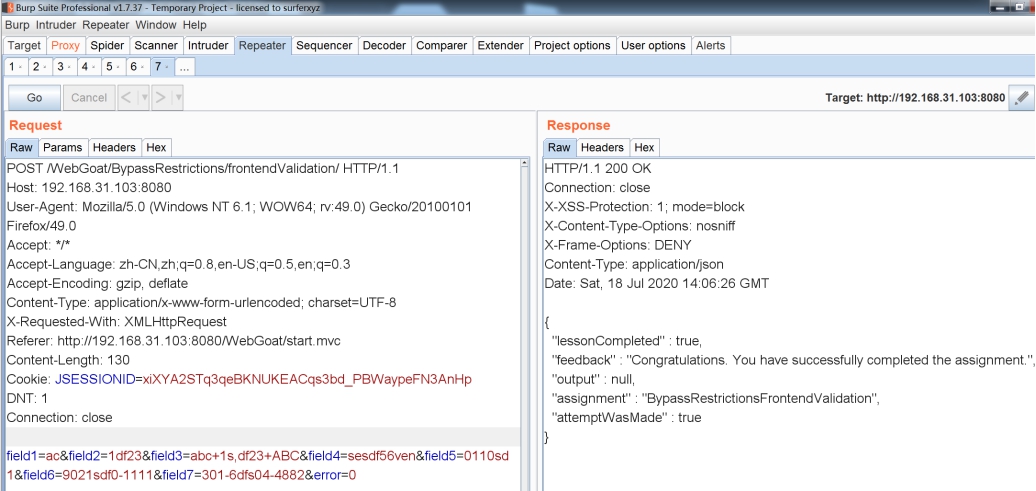Go back with previous history arrow
The image size is (1036, 491).
click(127, 97)
